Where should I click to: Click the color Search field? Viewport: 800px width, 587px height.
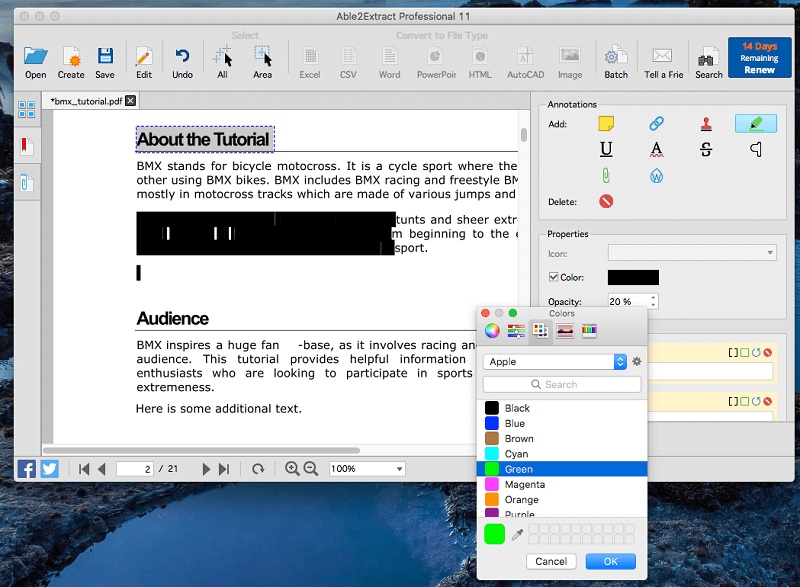562,385
